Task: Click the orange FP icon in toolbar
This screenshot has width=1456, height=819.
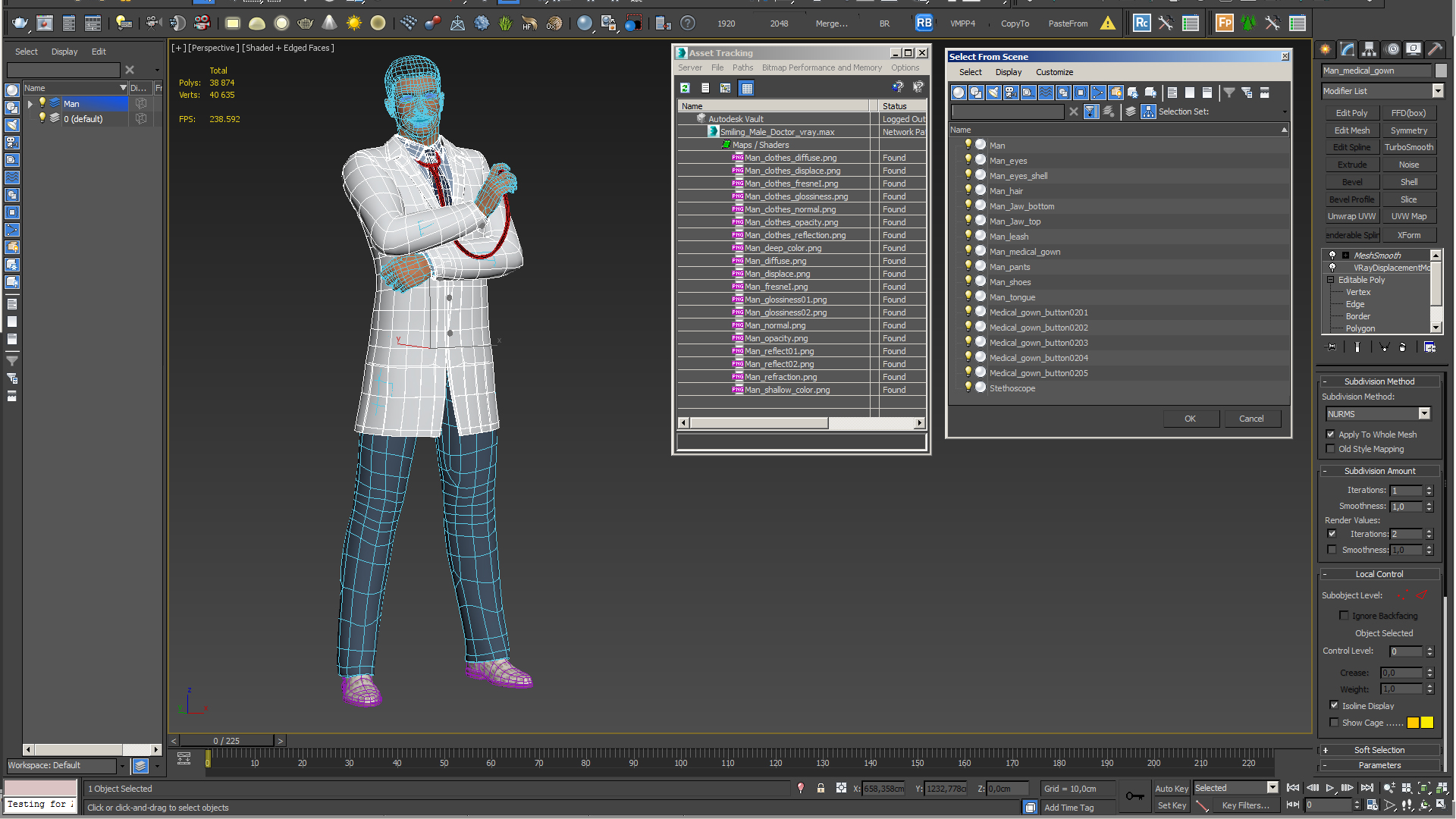Action: 1224,24
